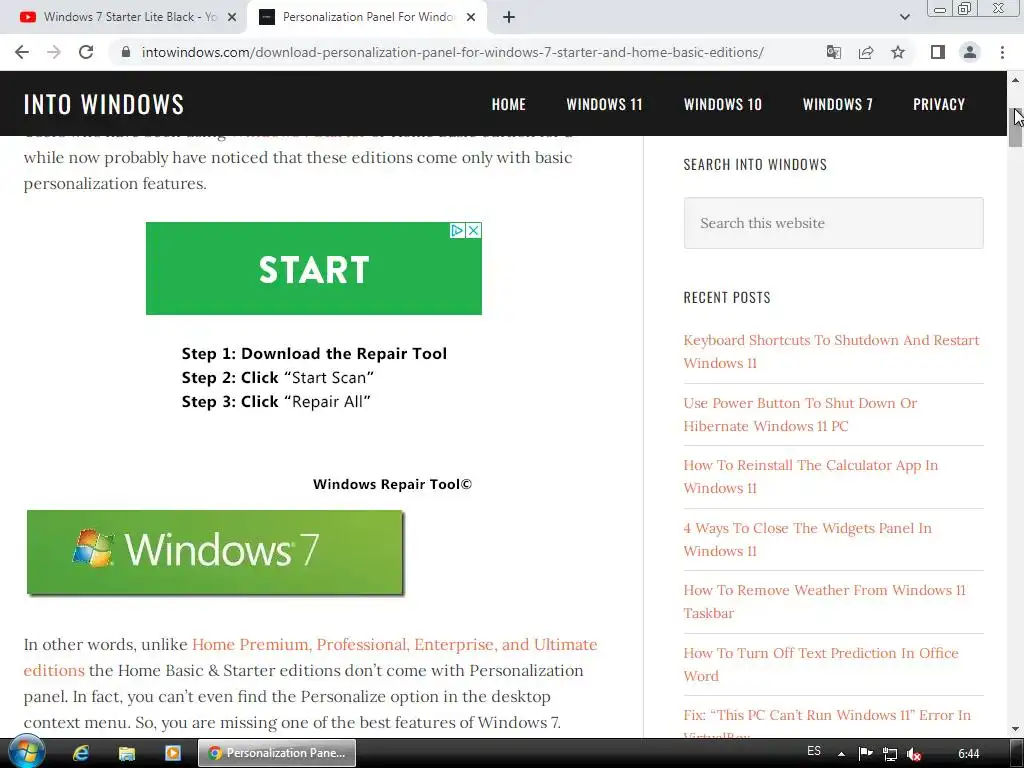This screenshot has height=768, width=1024.
Task: Click the page scrollbar down arrow
Action: 1015,728
